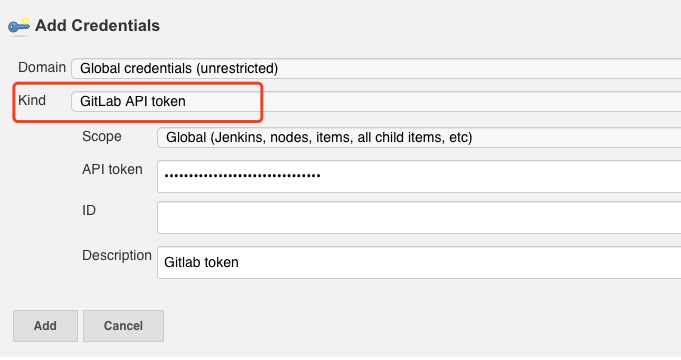Click the ID label

pos(89,210)
